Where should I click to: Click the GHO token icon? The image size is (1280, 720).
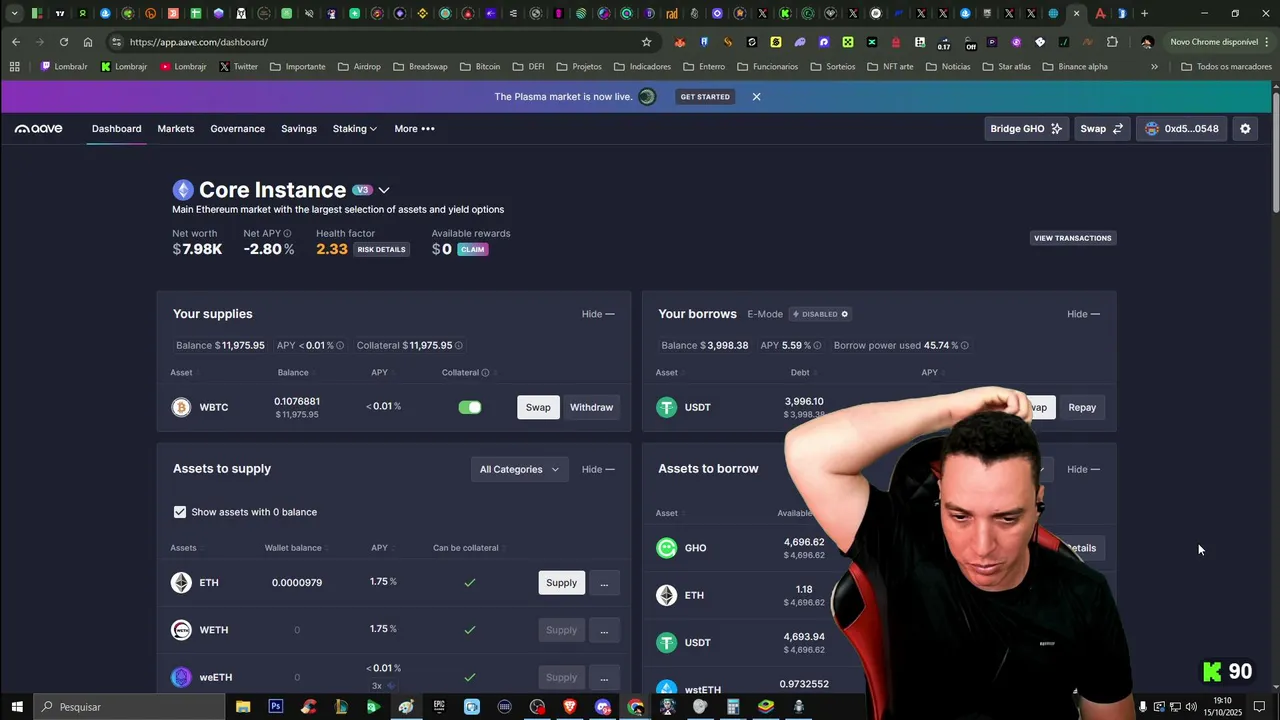click(666, 548)
